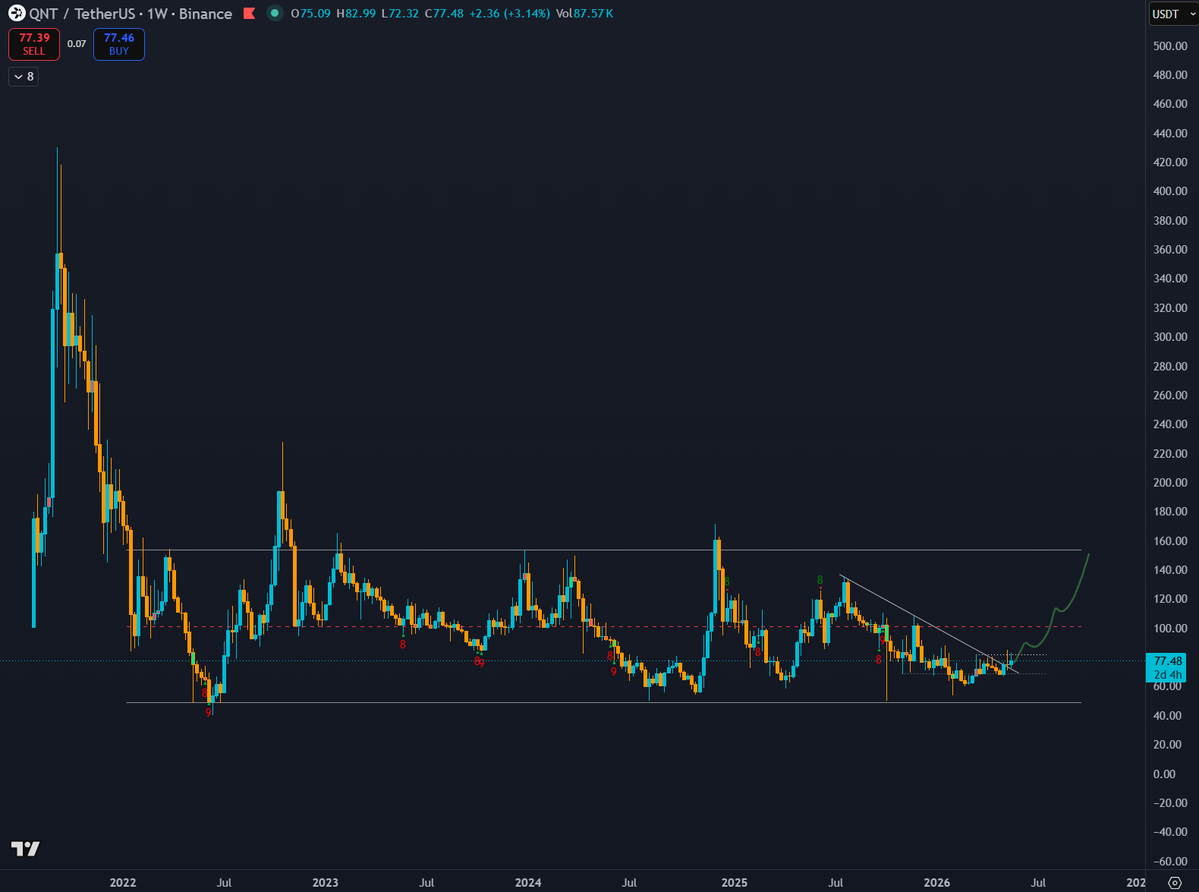This screenshot has width=1199, height=892.
Task: Open the QNT / TetherUS symbol title
Action: pos(131,14)
